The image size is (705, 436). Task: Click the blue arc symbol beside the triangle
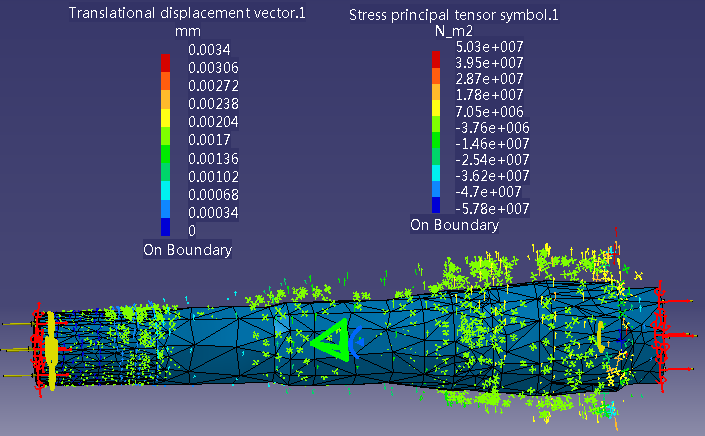coord(357,342)
